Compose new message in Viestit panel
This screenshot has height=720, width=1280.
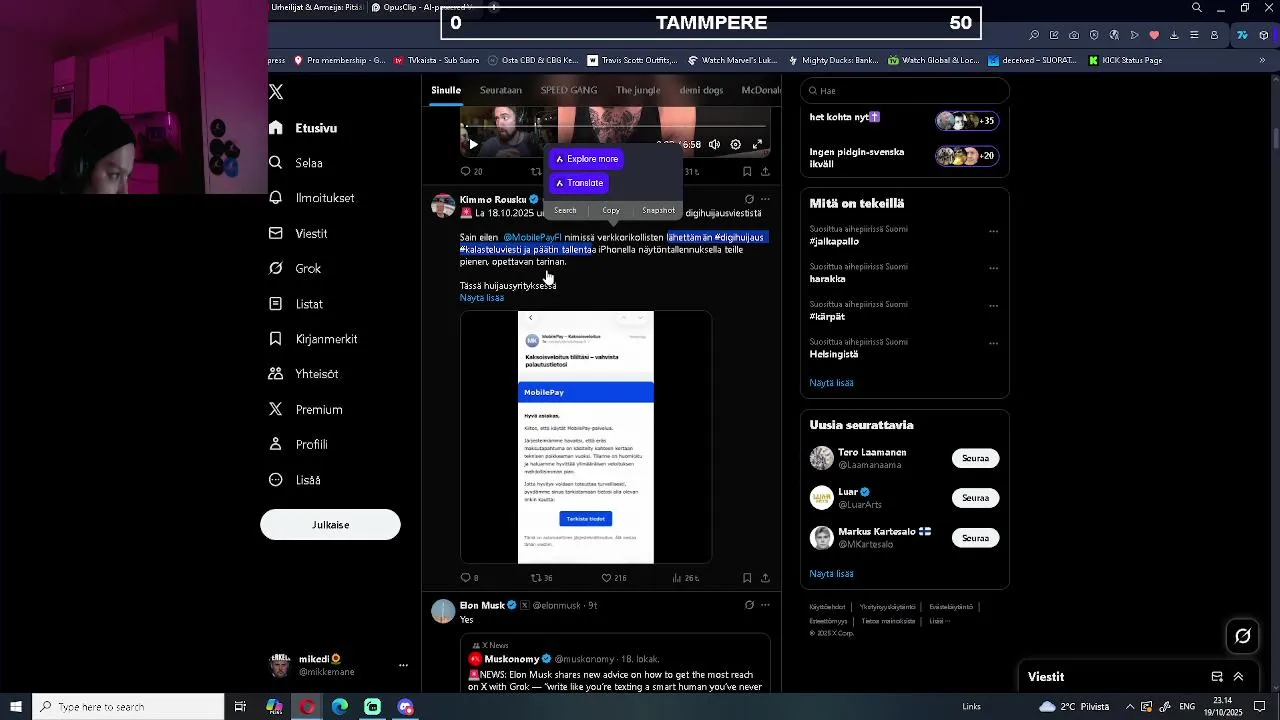(x=1217, y=677)
